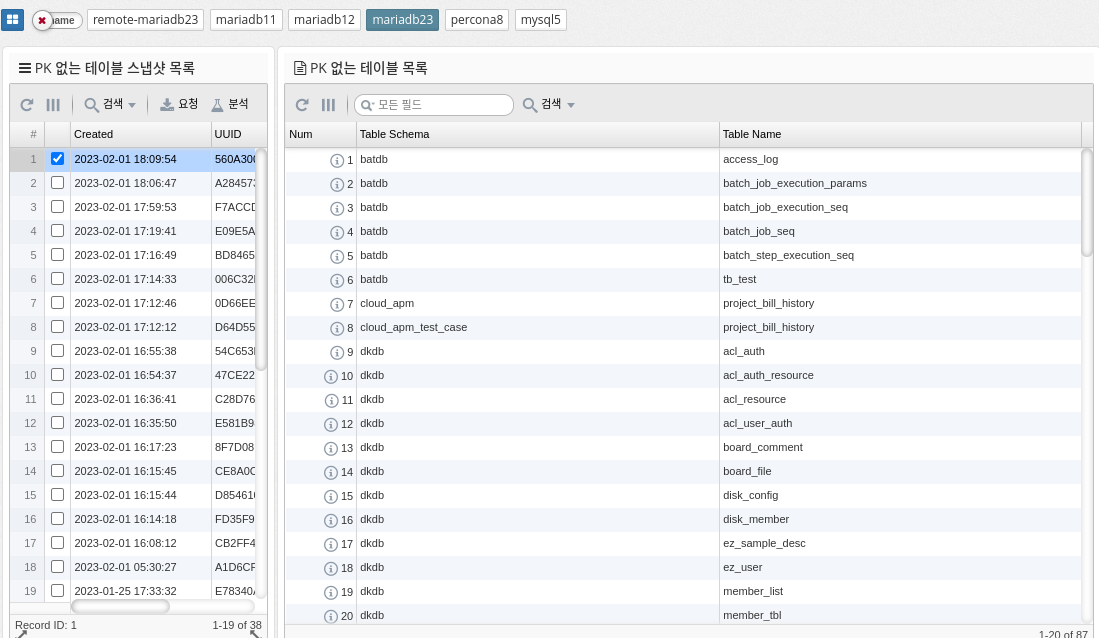1099x638 pixels.
Task: Select checkbox for snapshot 2023-02-01 16:55:38
Action: (58, 351)
